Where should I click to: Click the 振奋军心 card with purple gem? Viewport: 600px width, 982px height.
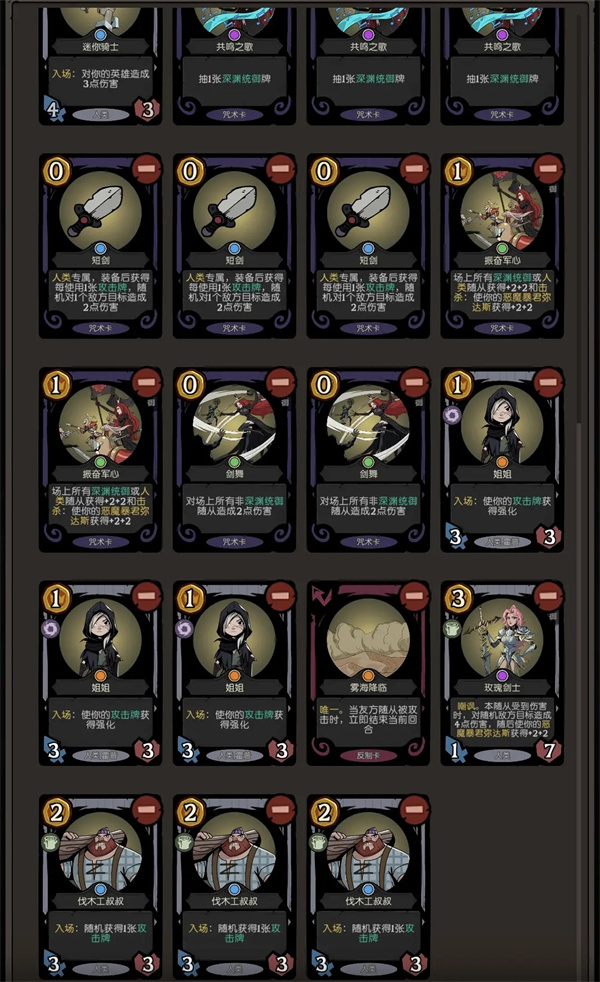502,246
